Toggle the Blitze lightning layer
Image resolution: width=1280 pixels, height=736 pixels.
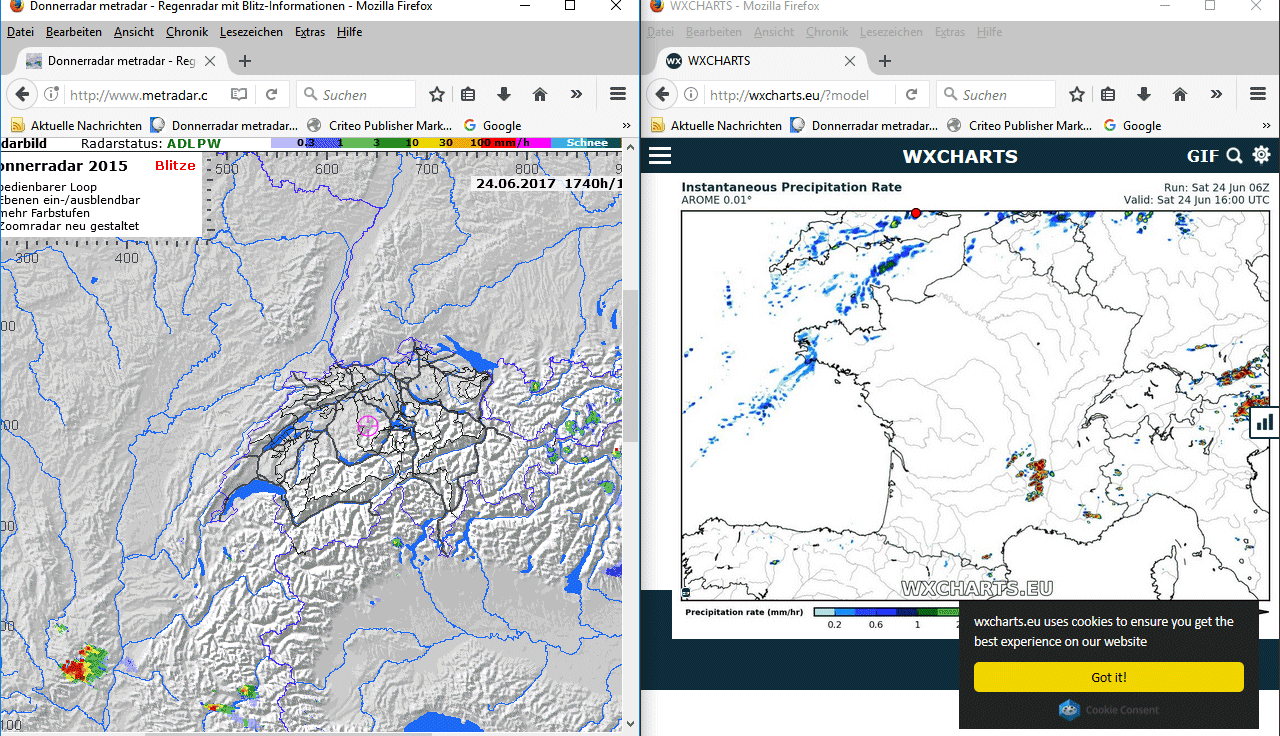[175, 166]
